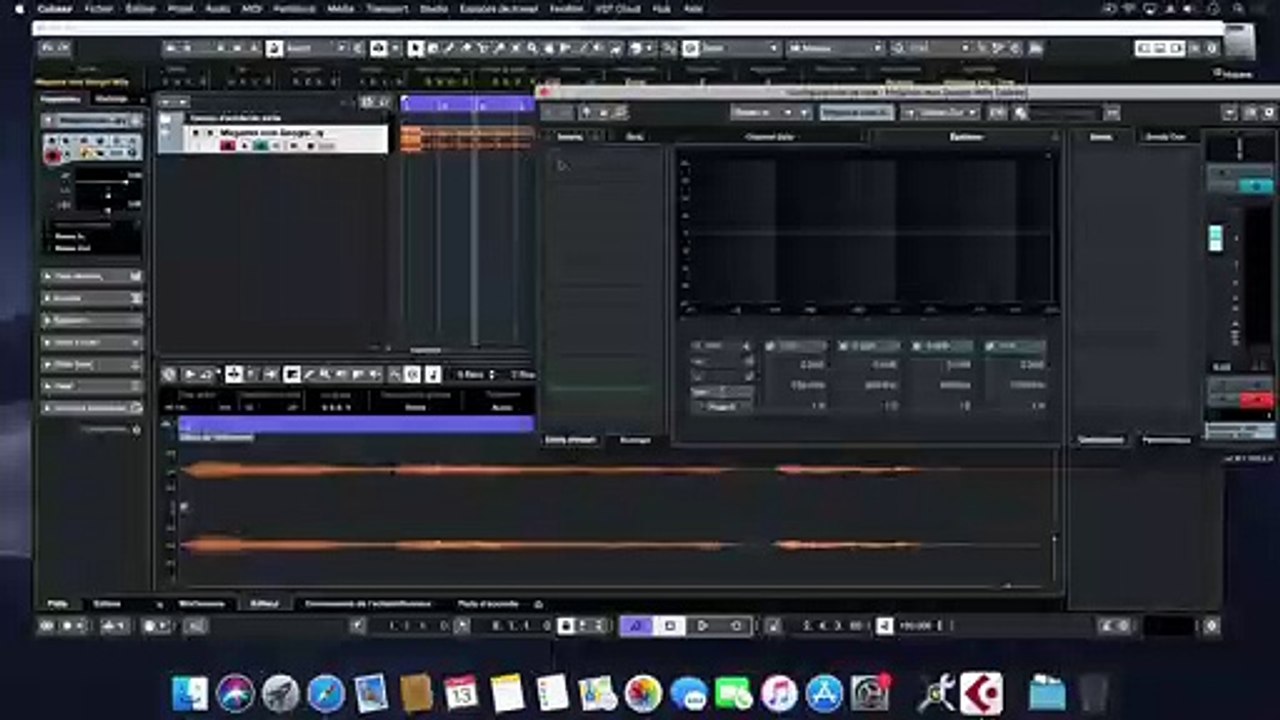Click Routage button below inserts rack
1280x720 pixels.
coord(635,440)
